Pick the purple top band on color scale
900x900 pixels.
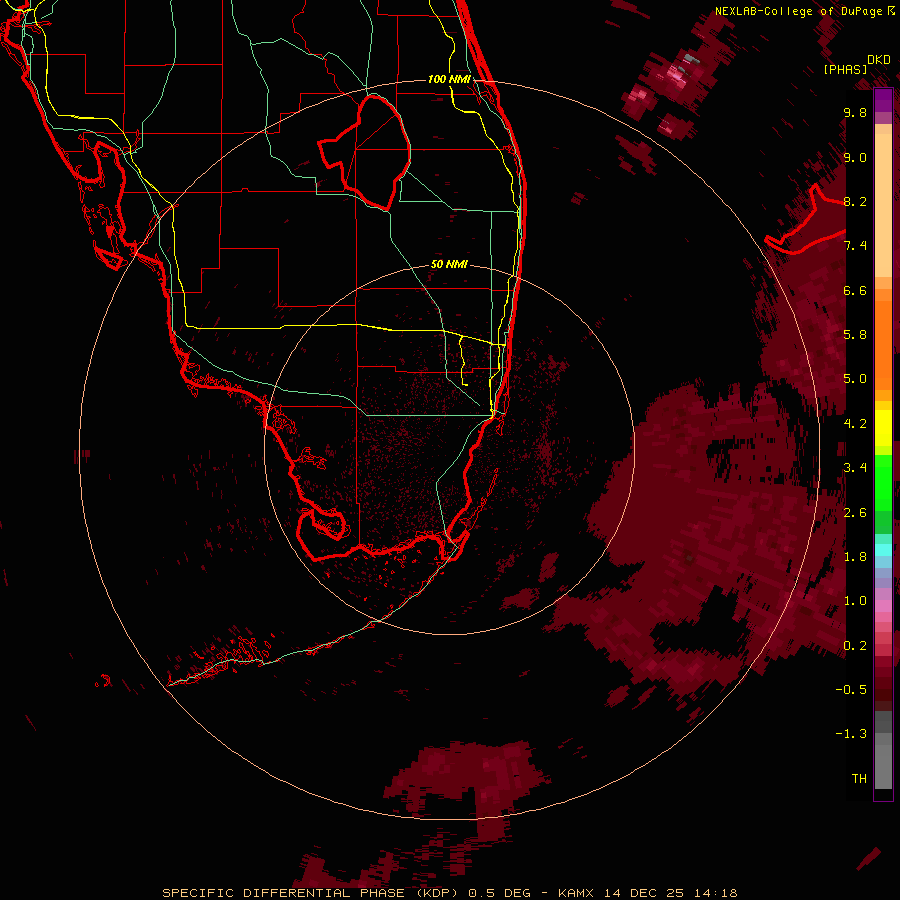tap(883, 100)
